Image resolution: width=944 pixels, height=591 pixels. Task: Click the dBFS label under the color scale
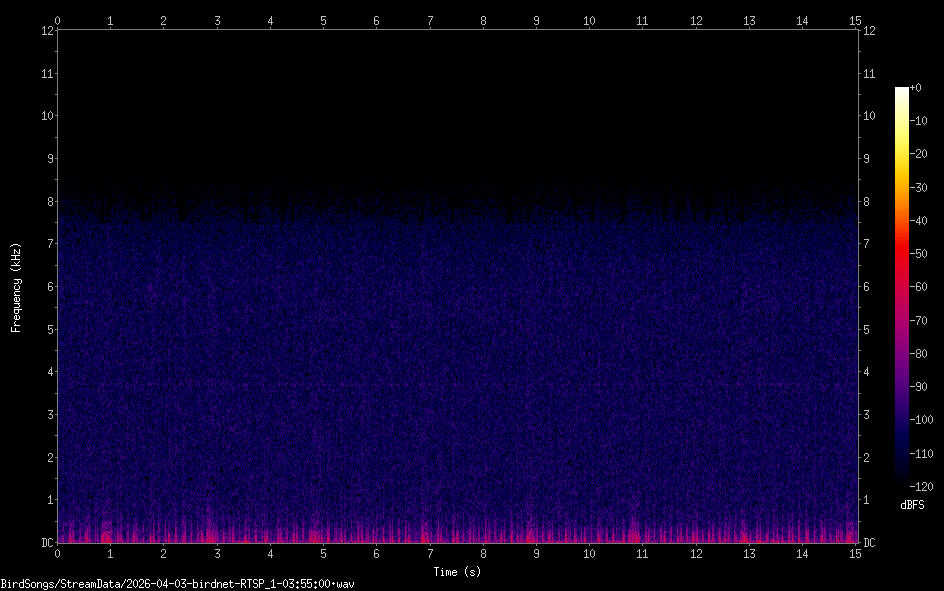[912, 505]
